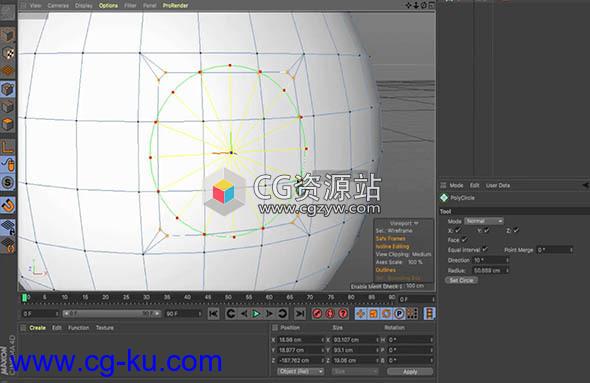Click the Locked Workplane icon
Screen dimensions: 590x383
click(8, 226)
